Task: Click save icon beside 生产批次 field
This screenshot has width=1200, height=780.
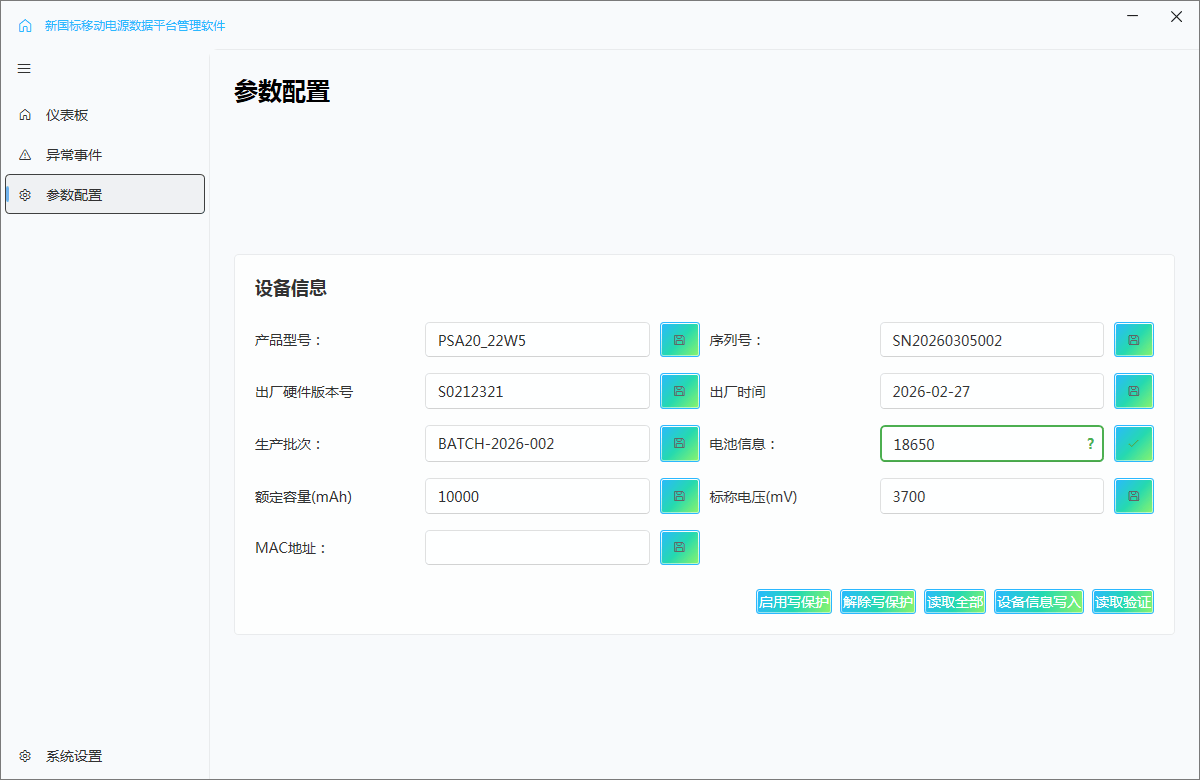Action: [x=679, y=443]
